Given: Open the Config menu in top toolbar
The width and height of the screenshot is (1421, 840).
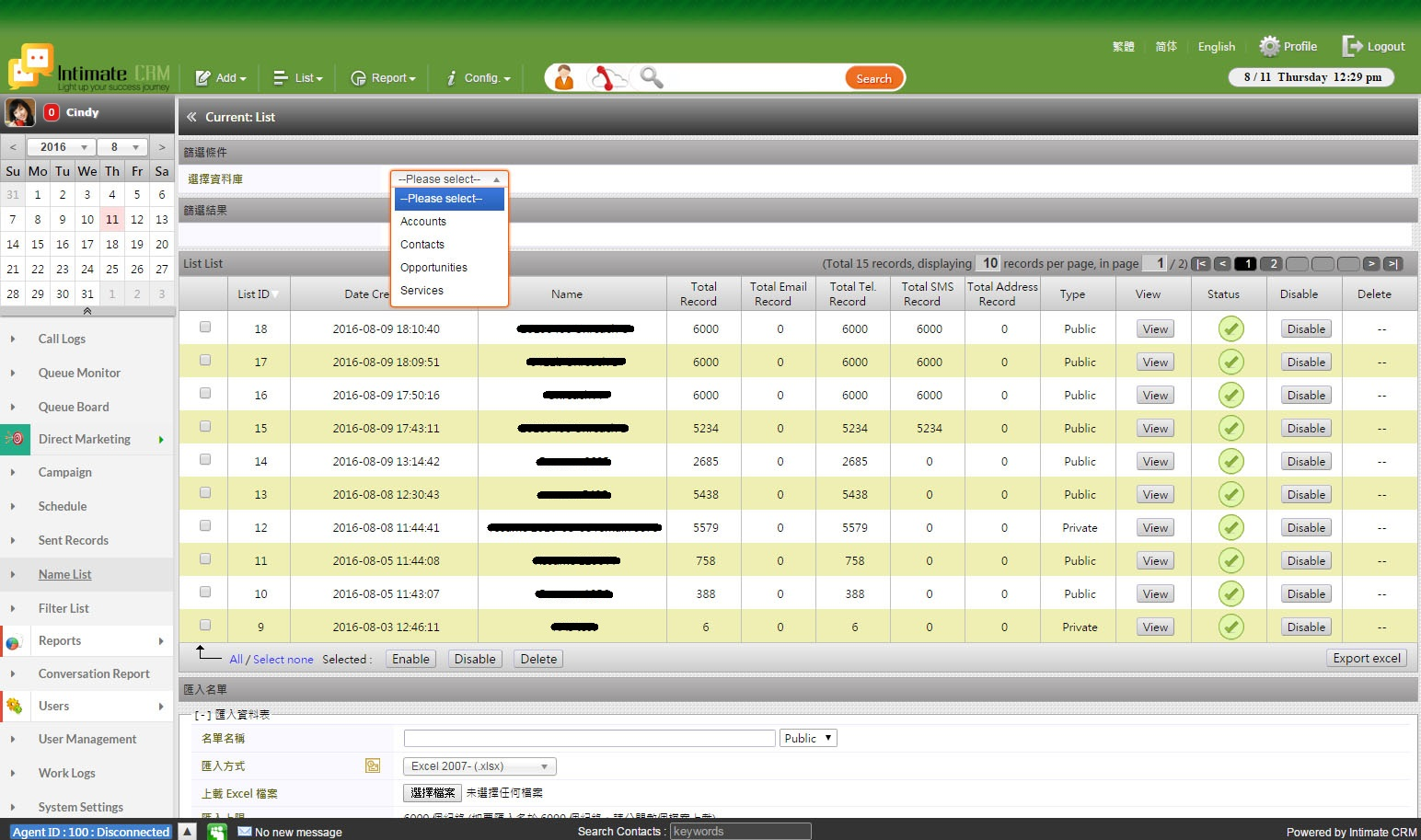Looking at the screenshot, I should click(x=479, y=78).
